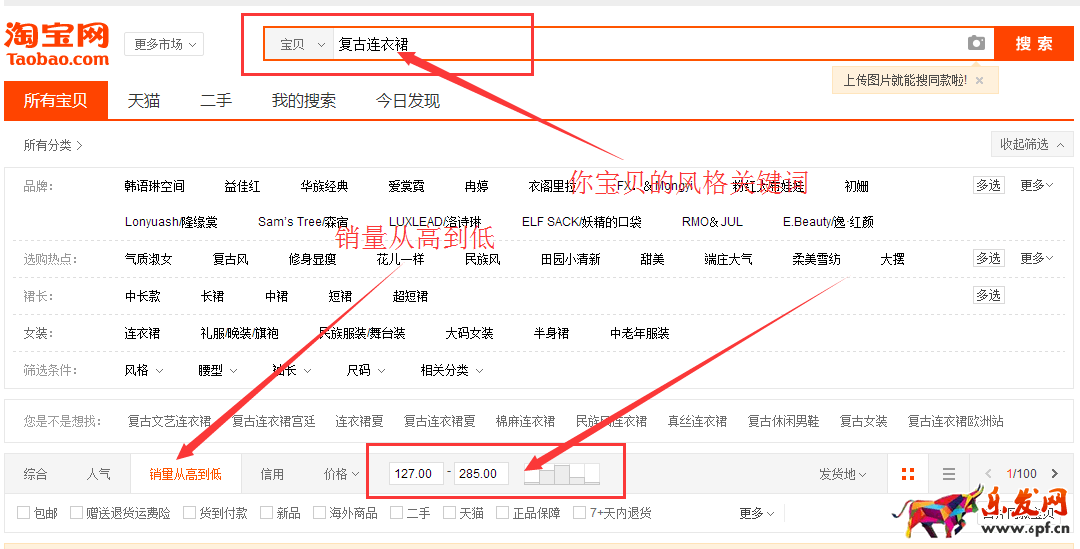This screenshot has width=1080, height=549.
Task: Sort by 销量从高到低 tab
Action: [186, 474]
